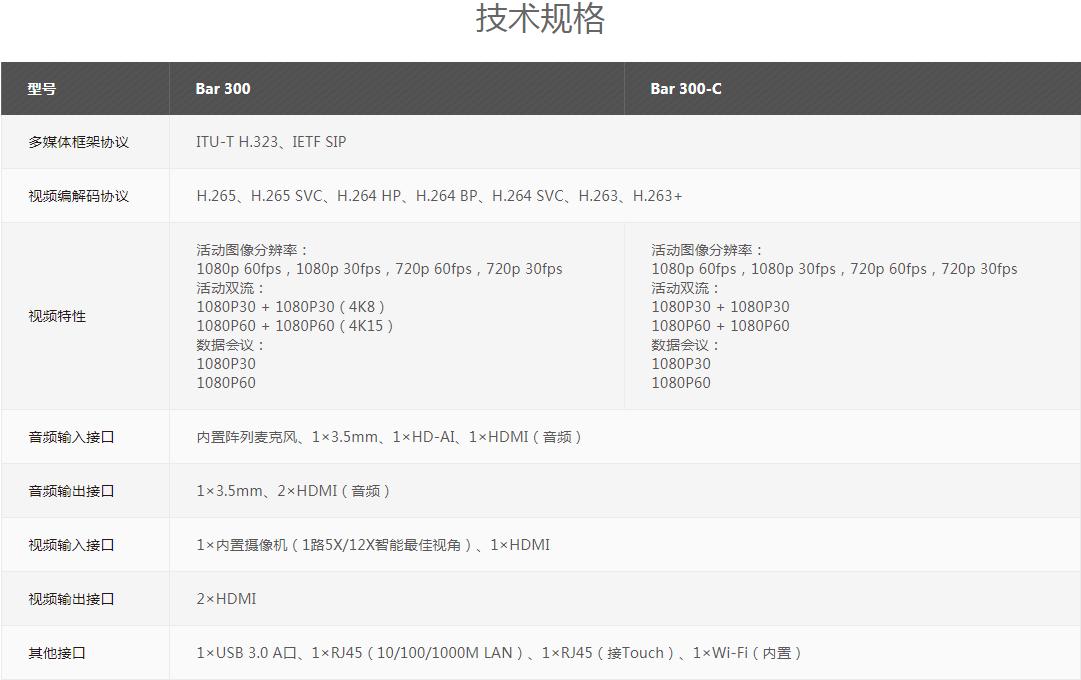This screenshot has height=680, width=1081.
Task: Select the 多媒体框架协议 row label
Action: point(78,142)
